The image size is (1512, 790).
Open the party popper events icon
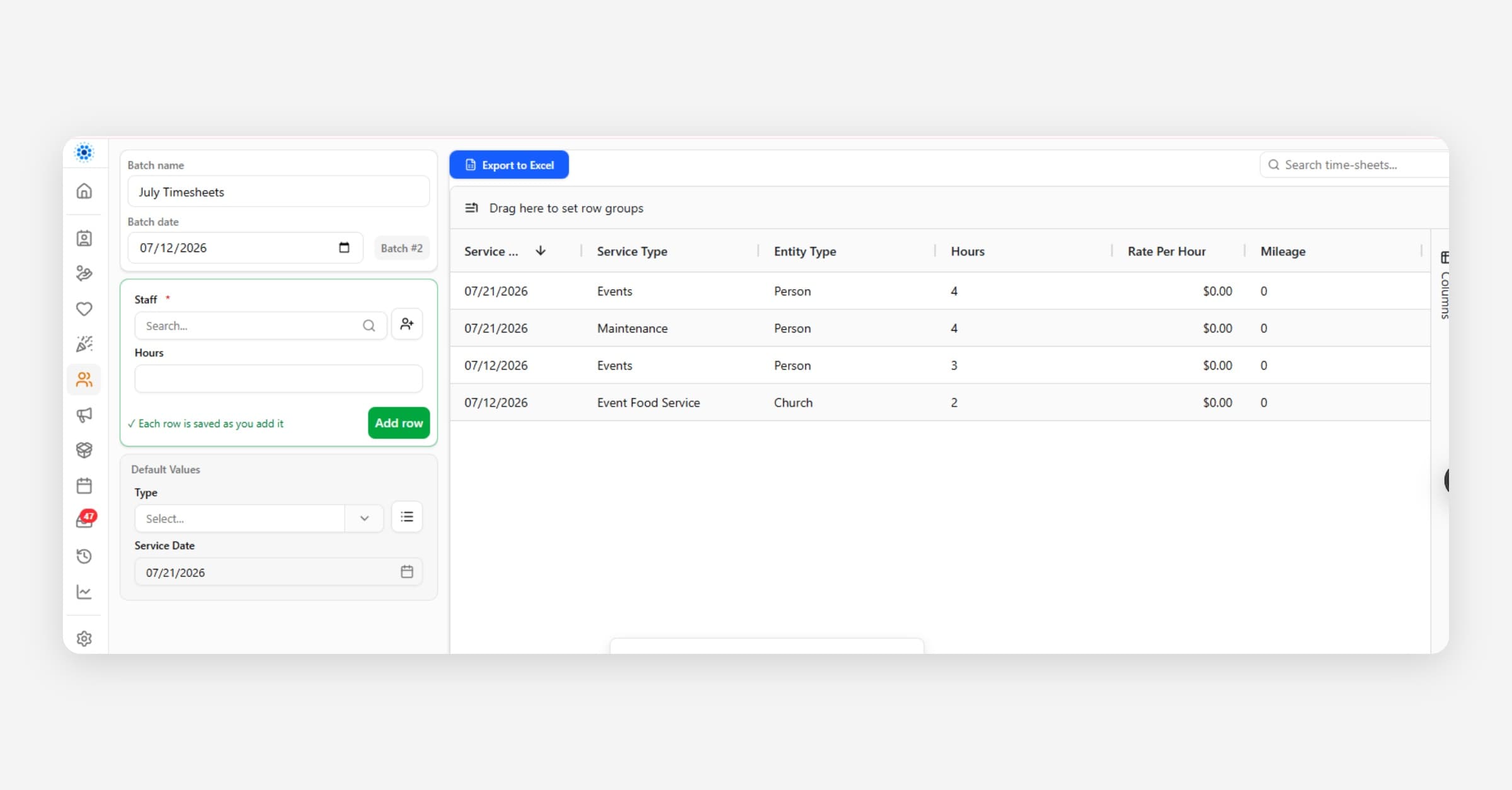pyautogui.click(x=84, y=344)
